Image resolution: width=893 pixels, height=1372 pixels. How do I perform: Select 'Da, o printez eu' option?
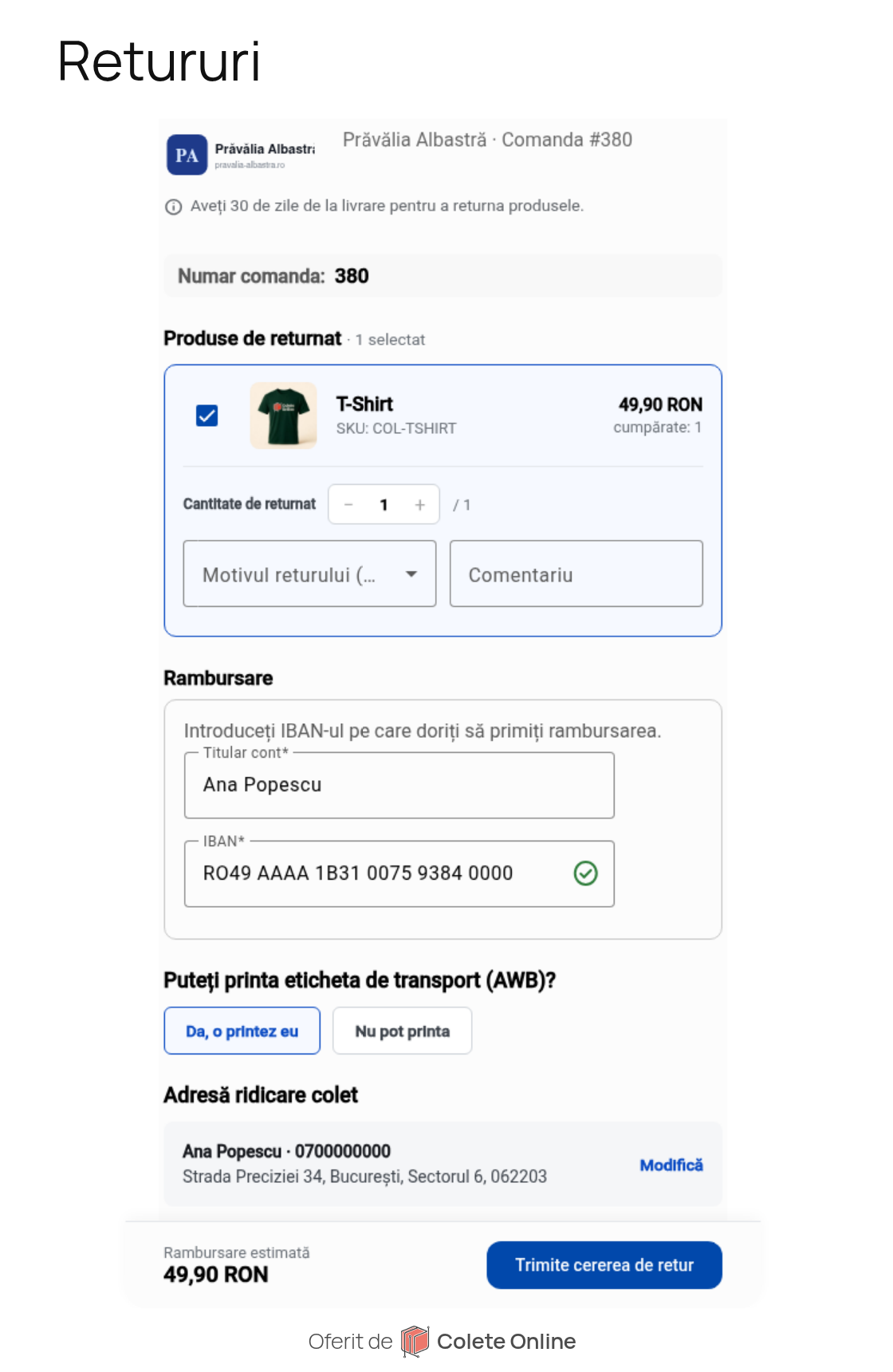click(242, 1031)
